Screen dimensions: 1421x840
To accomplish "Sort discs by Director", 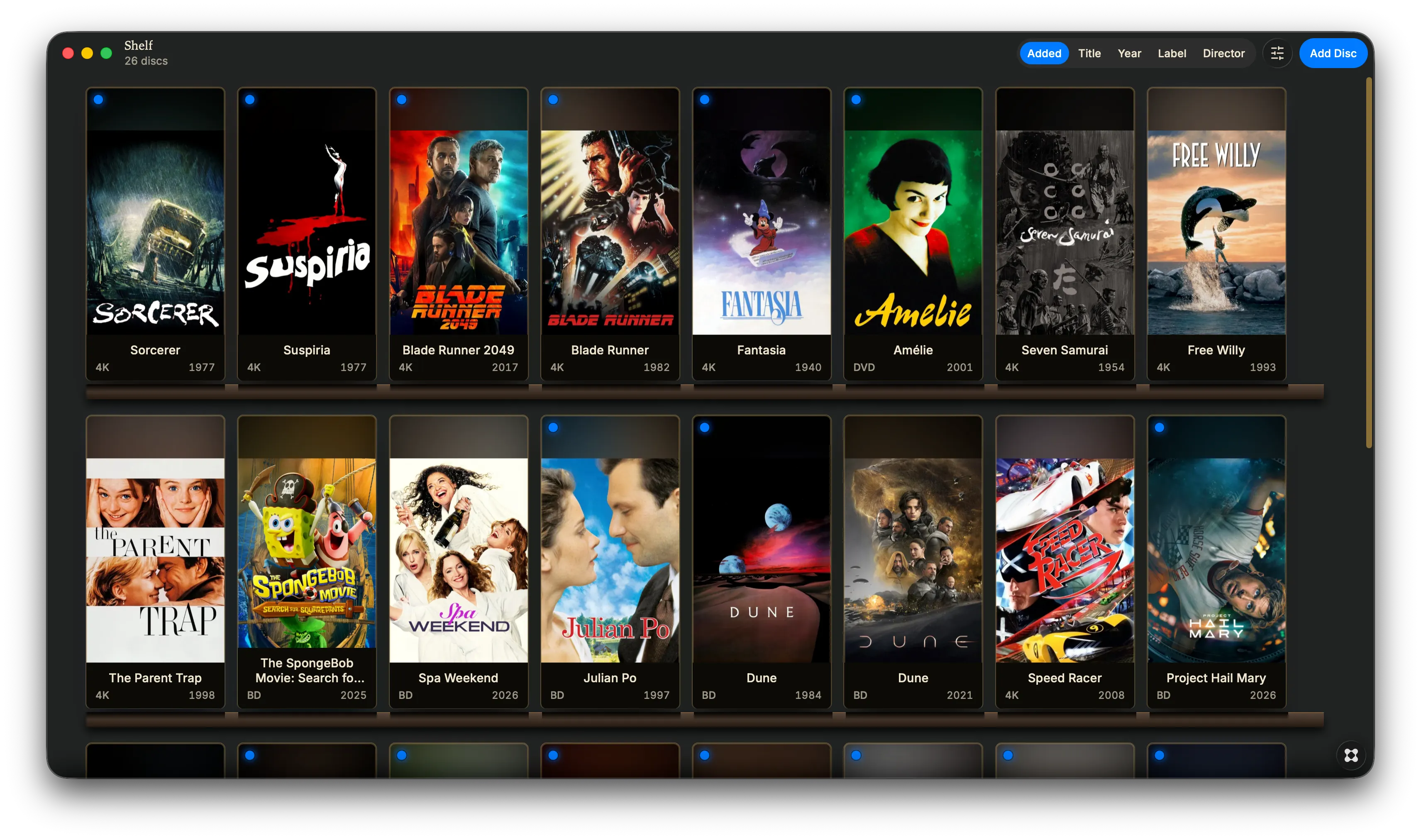I will [1223, 53].
